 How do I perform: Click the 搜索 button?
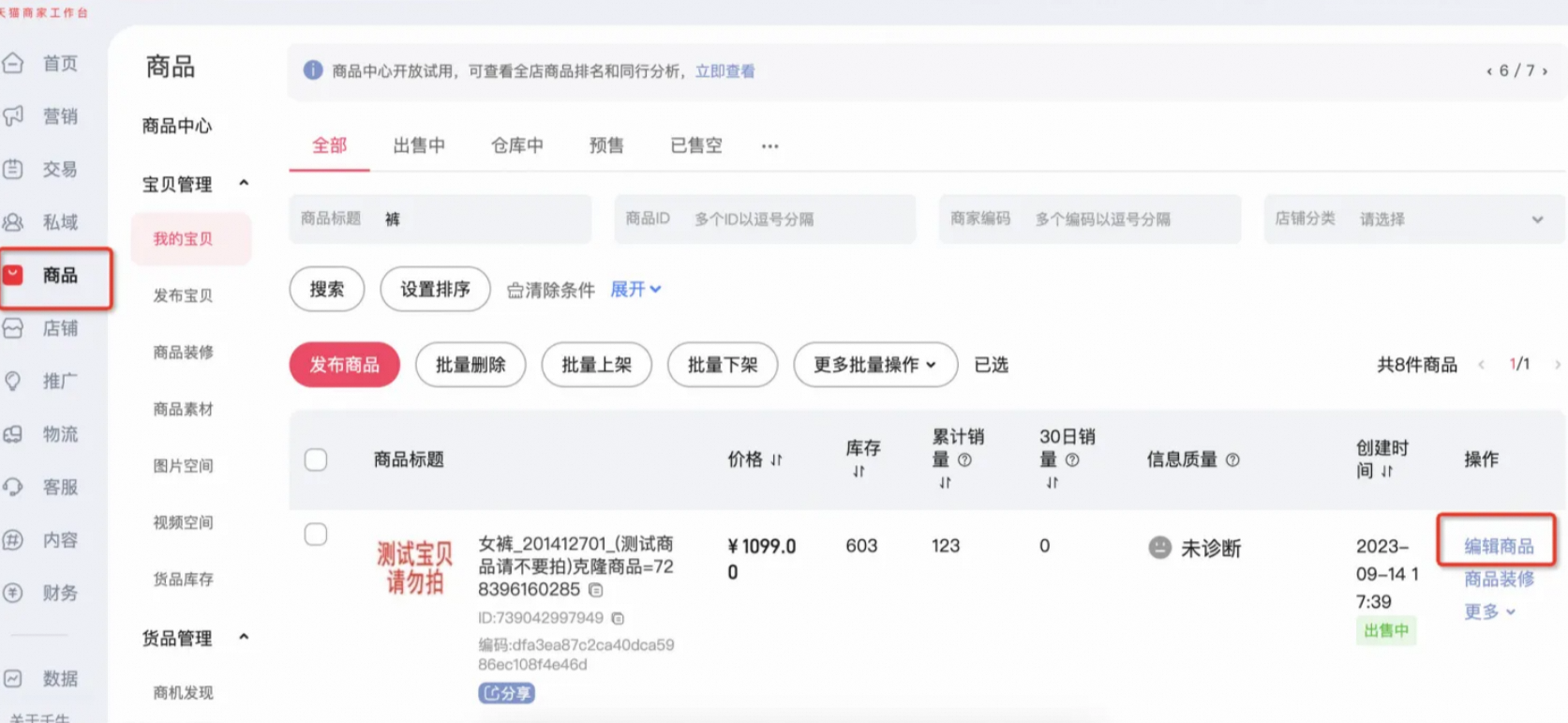click(x=327, y=289)
